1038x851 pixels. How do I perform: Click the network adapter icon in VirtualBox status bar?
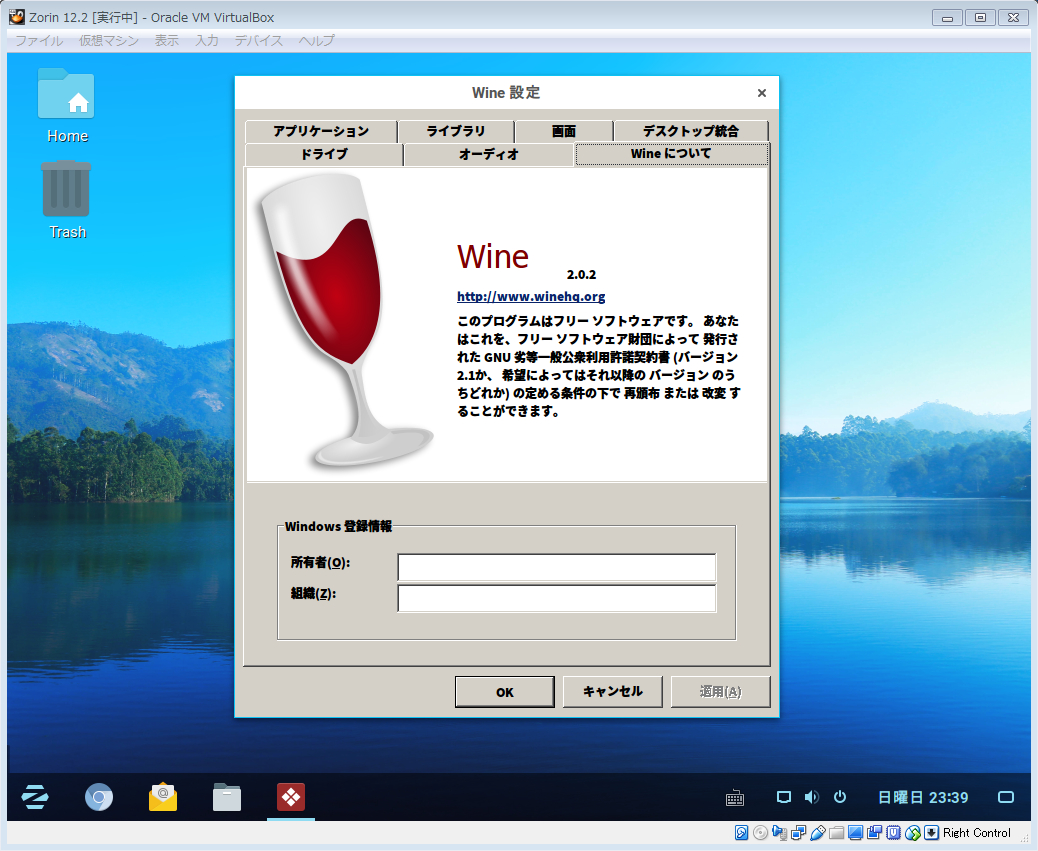point(796,833)
